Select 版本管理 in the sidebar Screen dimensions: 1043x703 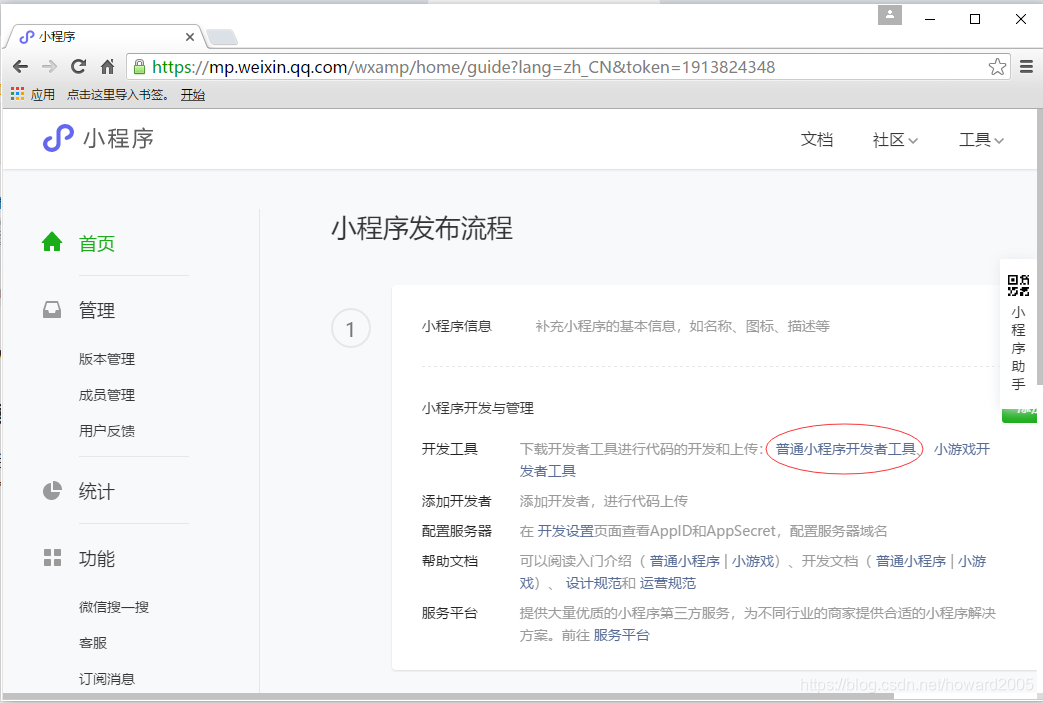click(106, 359)
